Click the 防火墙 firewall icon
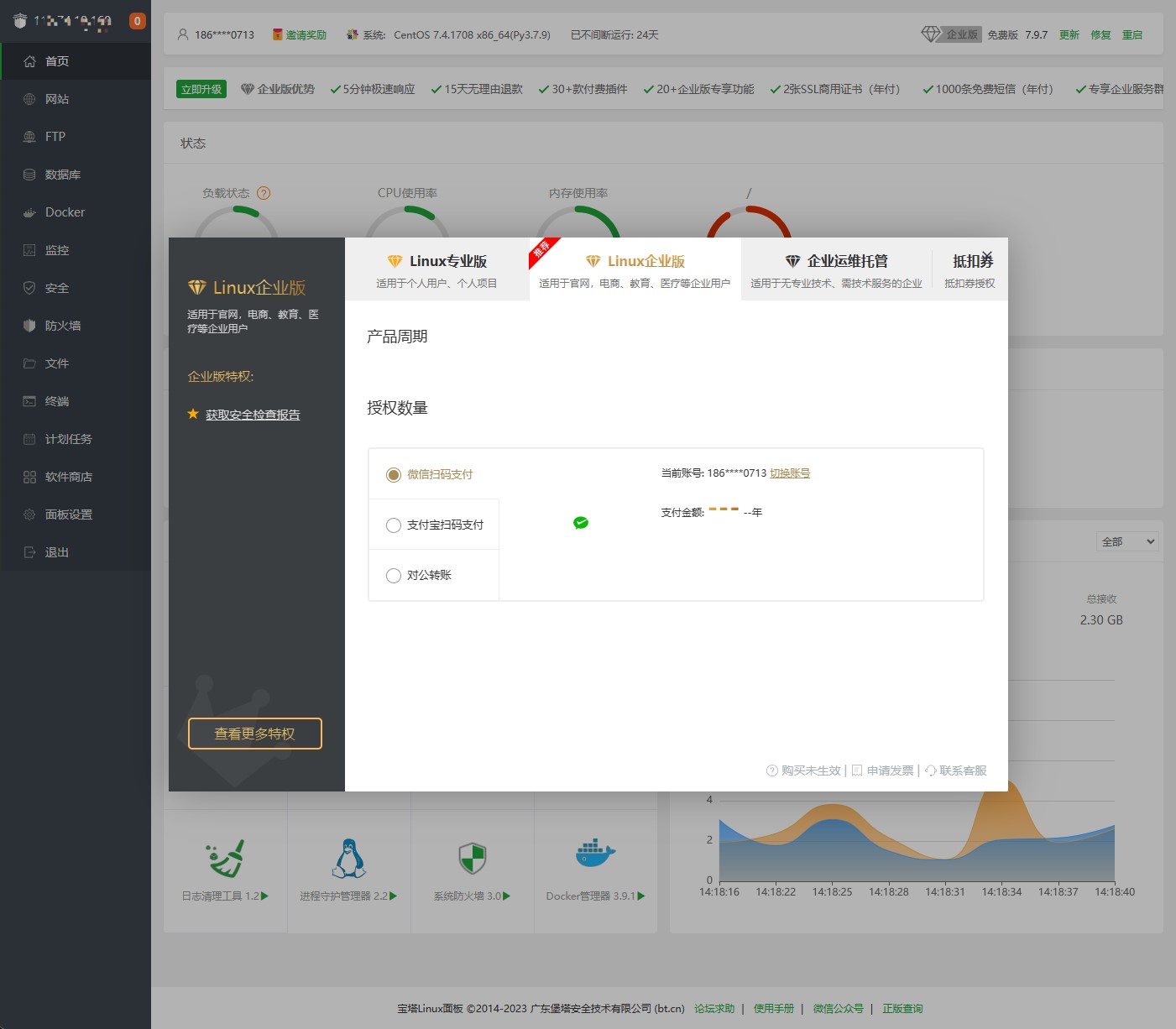The image size is (1176, 1029). pyautogui.click(x=29, y=326)
